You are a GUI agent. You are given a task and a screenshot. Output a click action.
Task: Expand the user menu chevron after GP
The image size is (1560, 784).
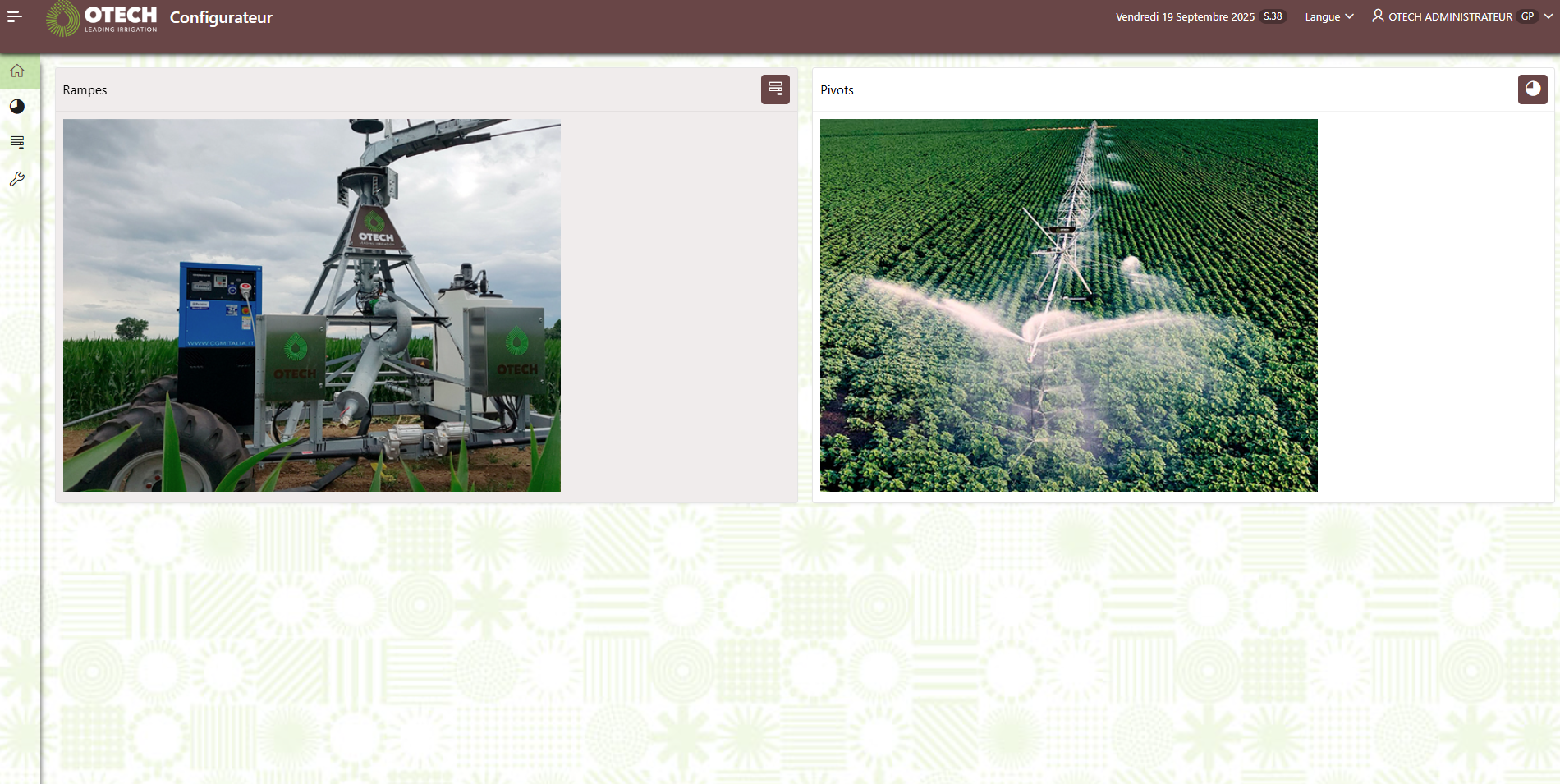1549,16
